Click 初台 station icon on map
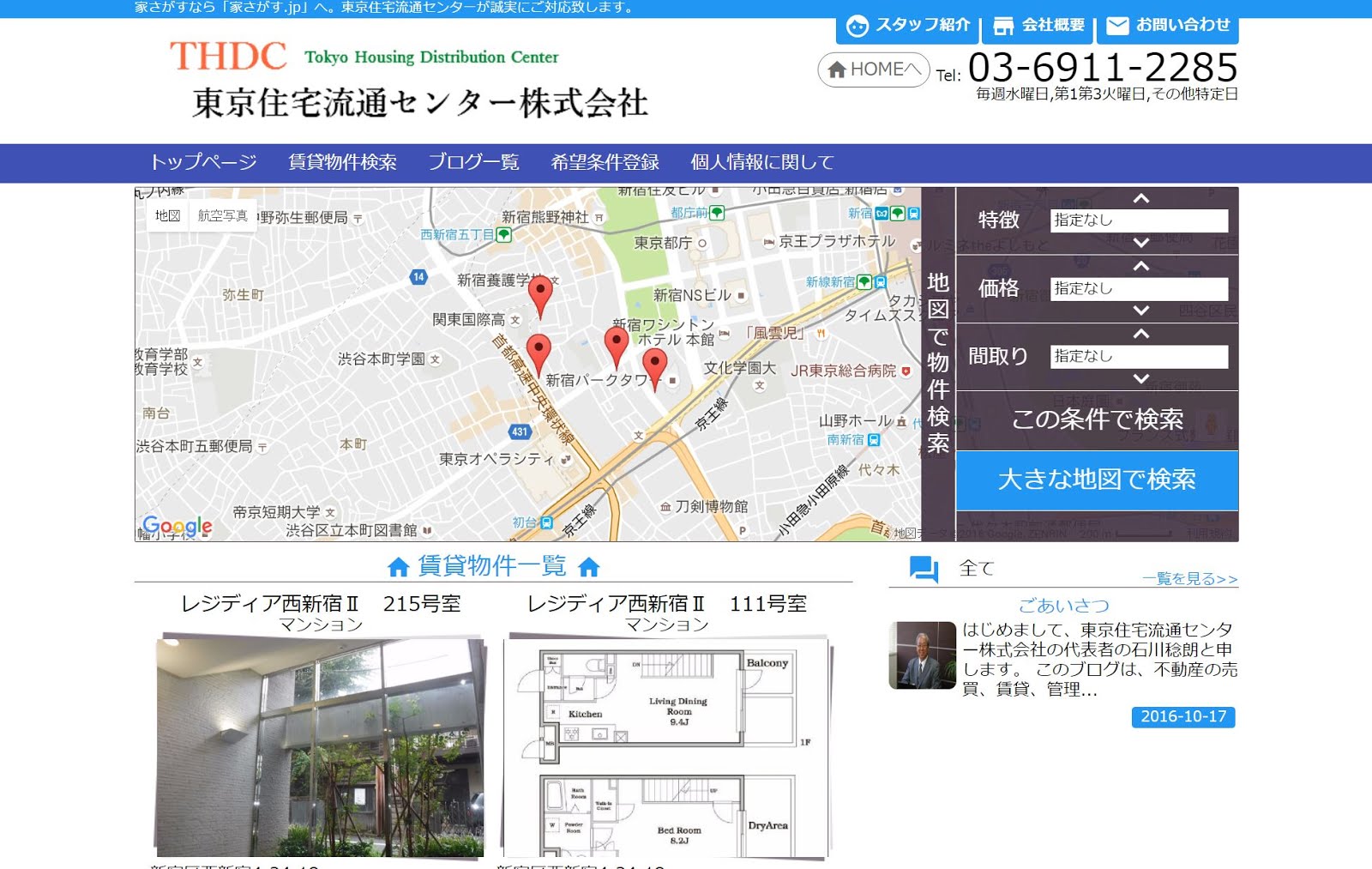This screenshot has height=869, width=1372. click(x=547, y=522)
